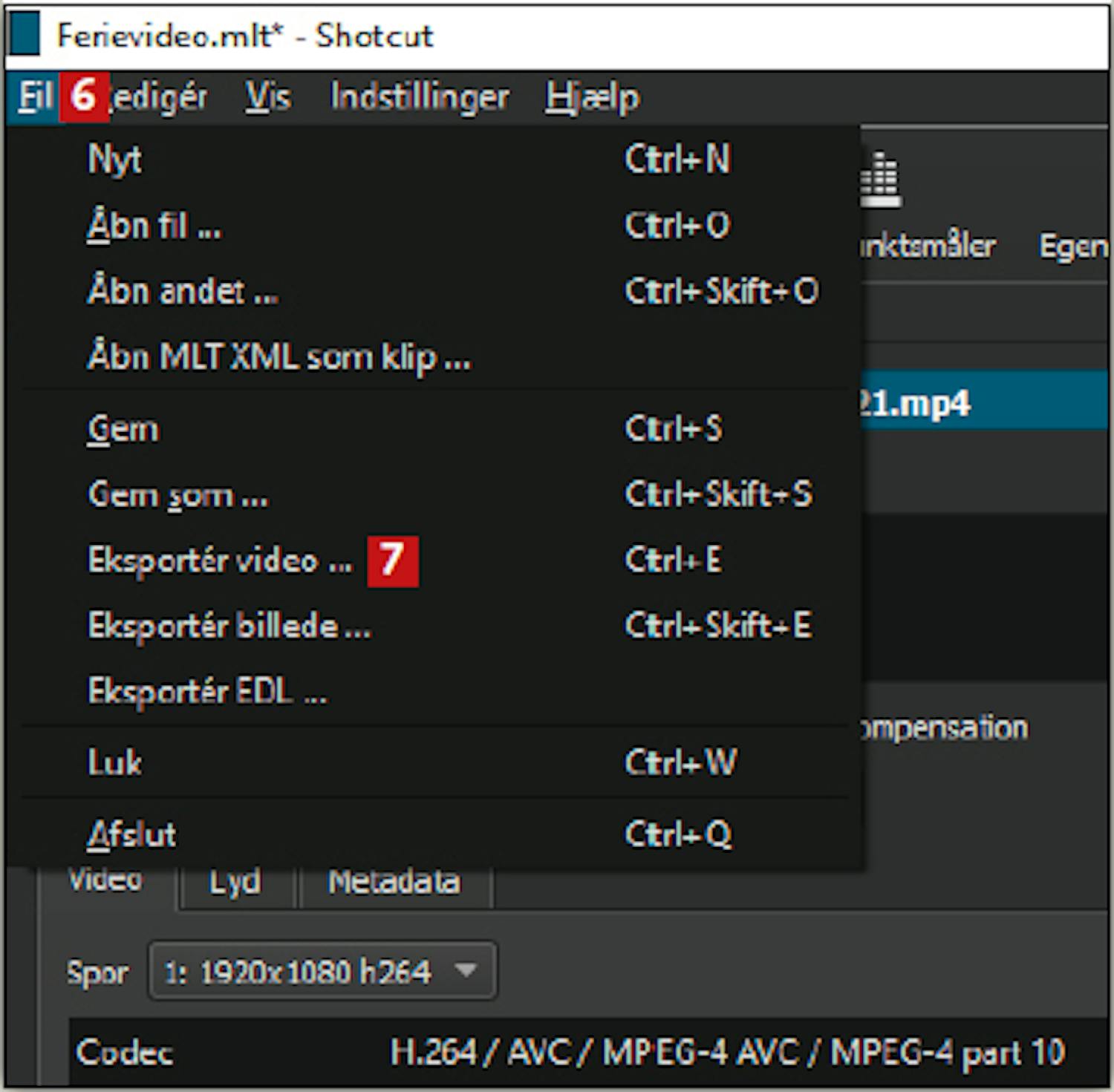Screen dimensions: 1114x1092
Task: Open the Indstillinger menu
Action: click(420, 97)
